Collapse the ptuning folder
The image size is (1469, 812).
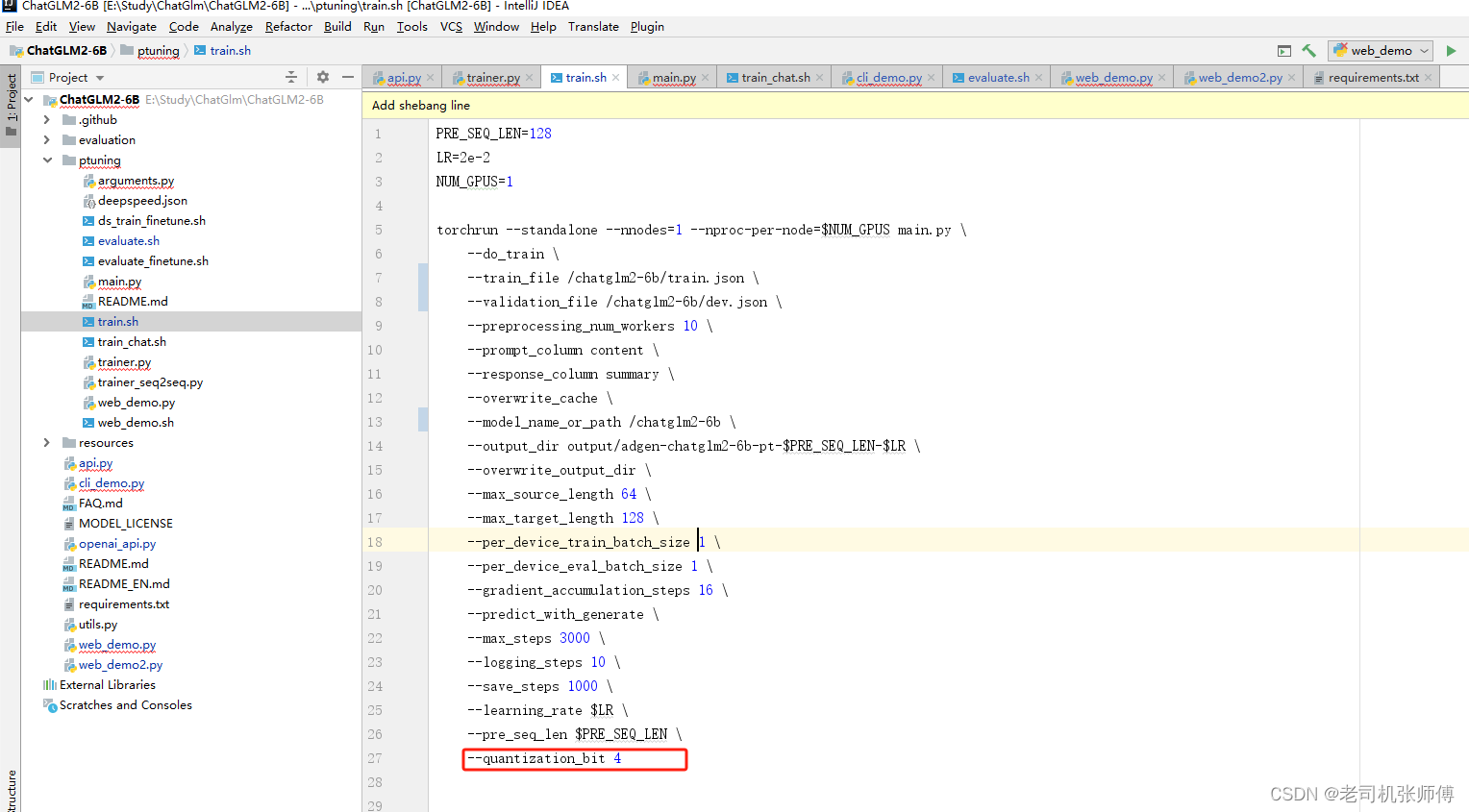pos(46,160)
